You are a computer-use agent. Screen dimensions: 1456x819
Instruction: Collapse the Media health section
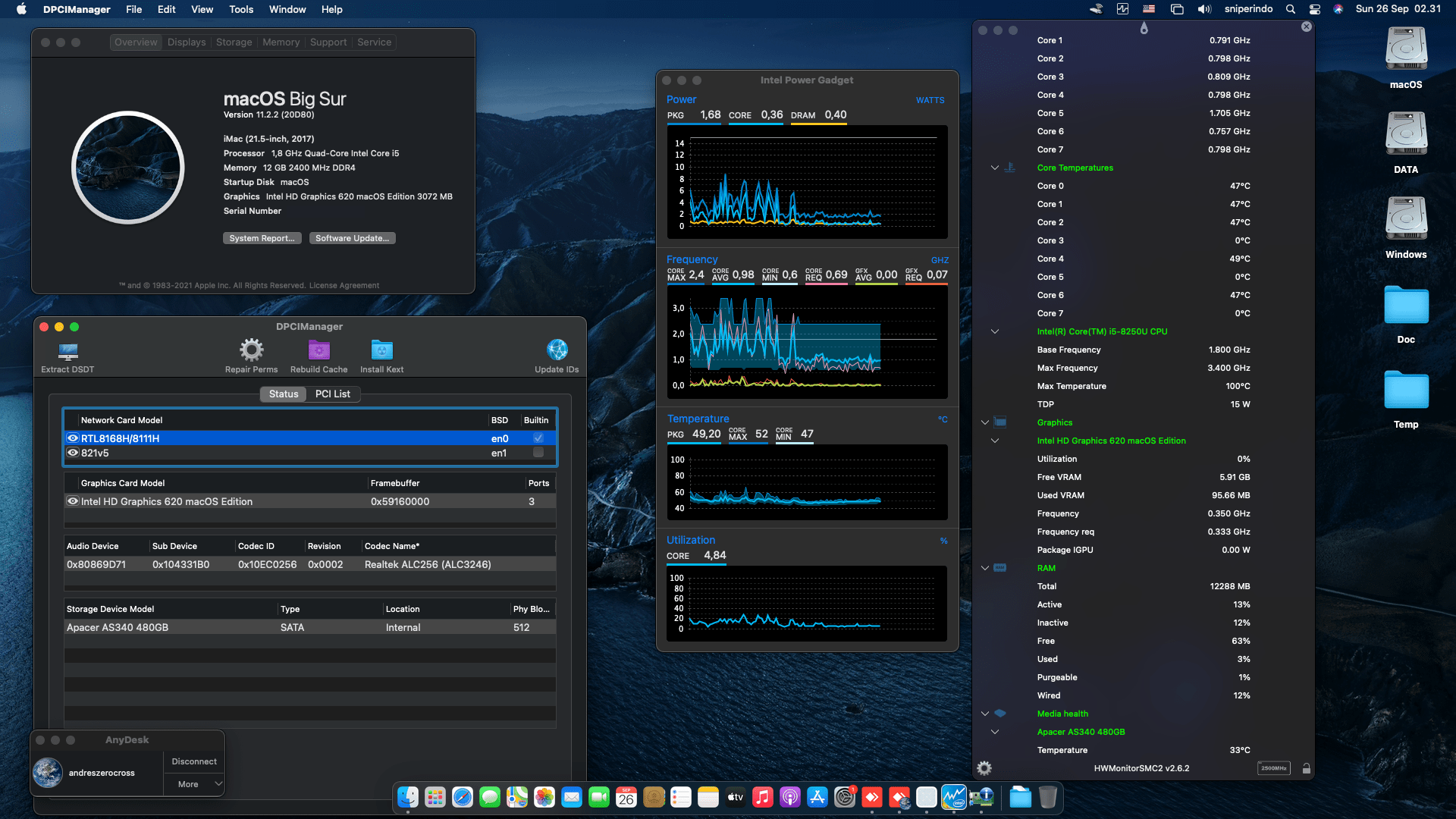[x=985, y=714]
